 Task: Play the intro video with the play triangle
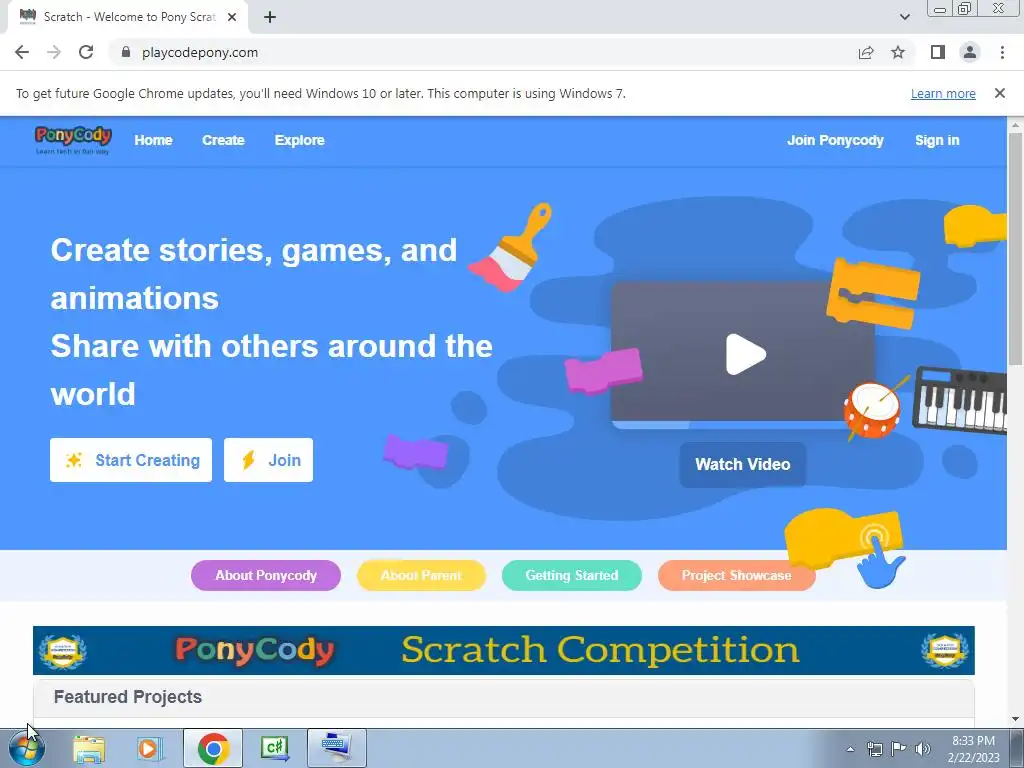click(745, 355)
